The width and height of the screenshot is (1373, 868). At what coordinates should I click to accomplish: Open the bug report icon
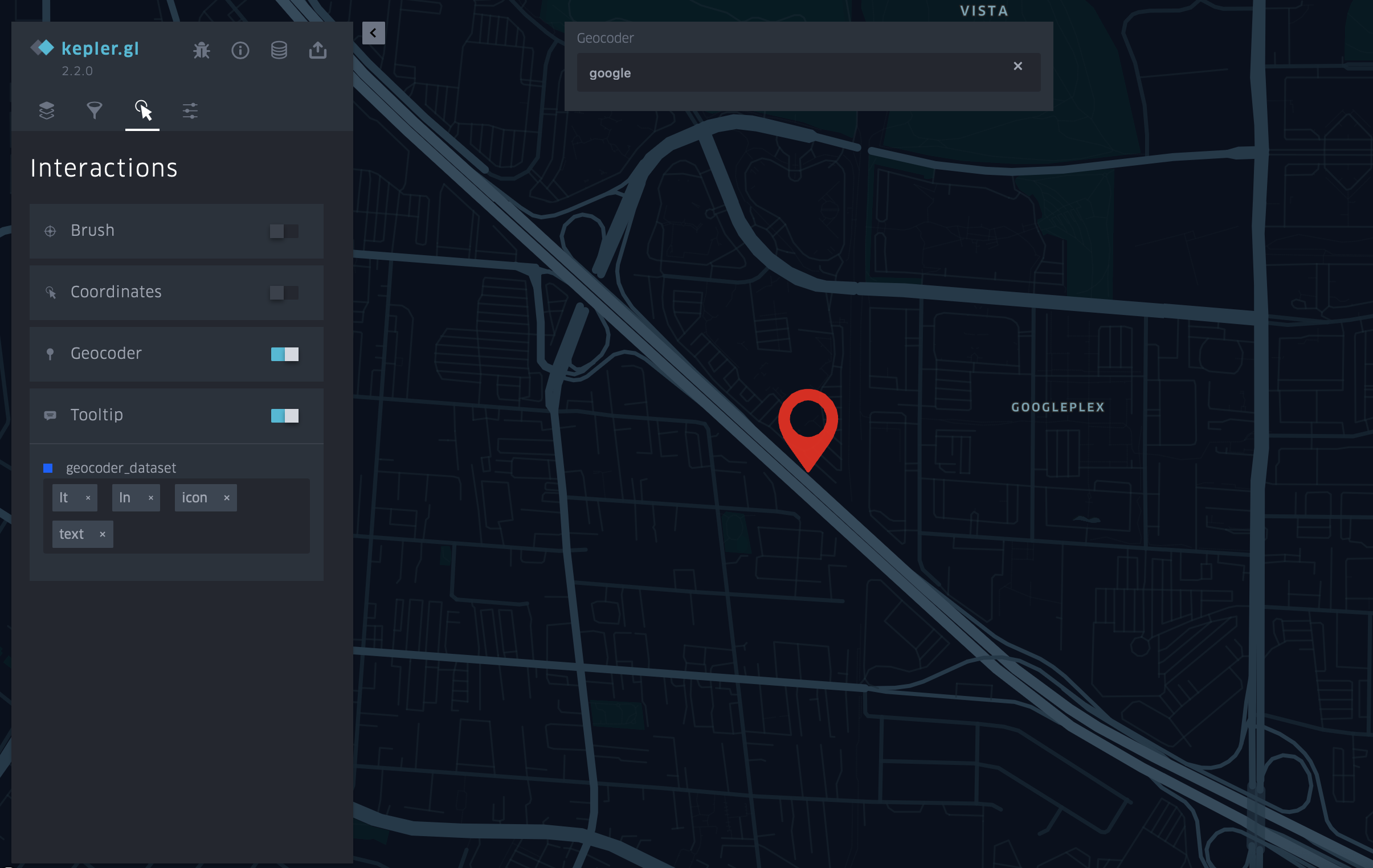[201, 50]
